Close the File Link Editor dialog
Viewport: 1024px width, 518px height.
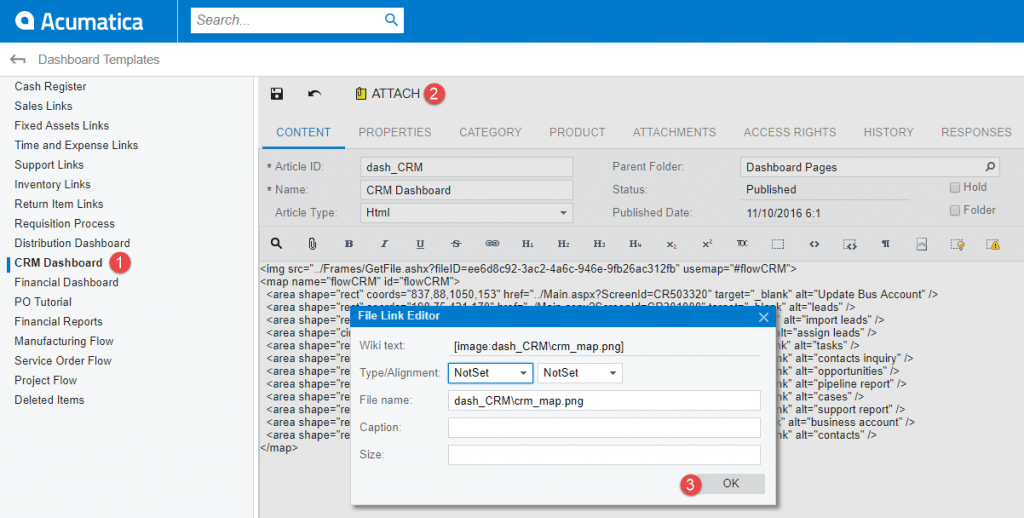(763, 317)
